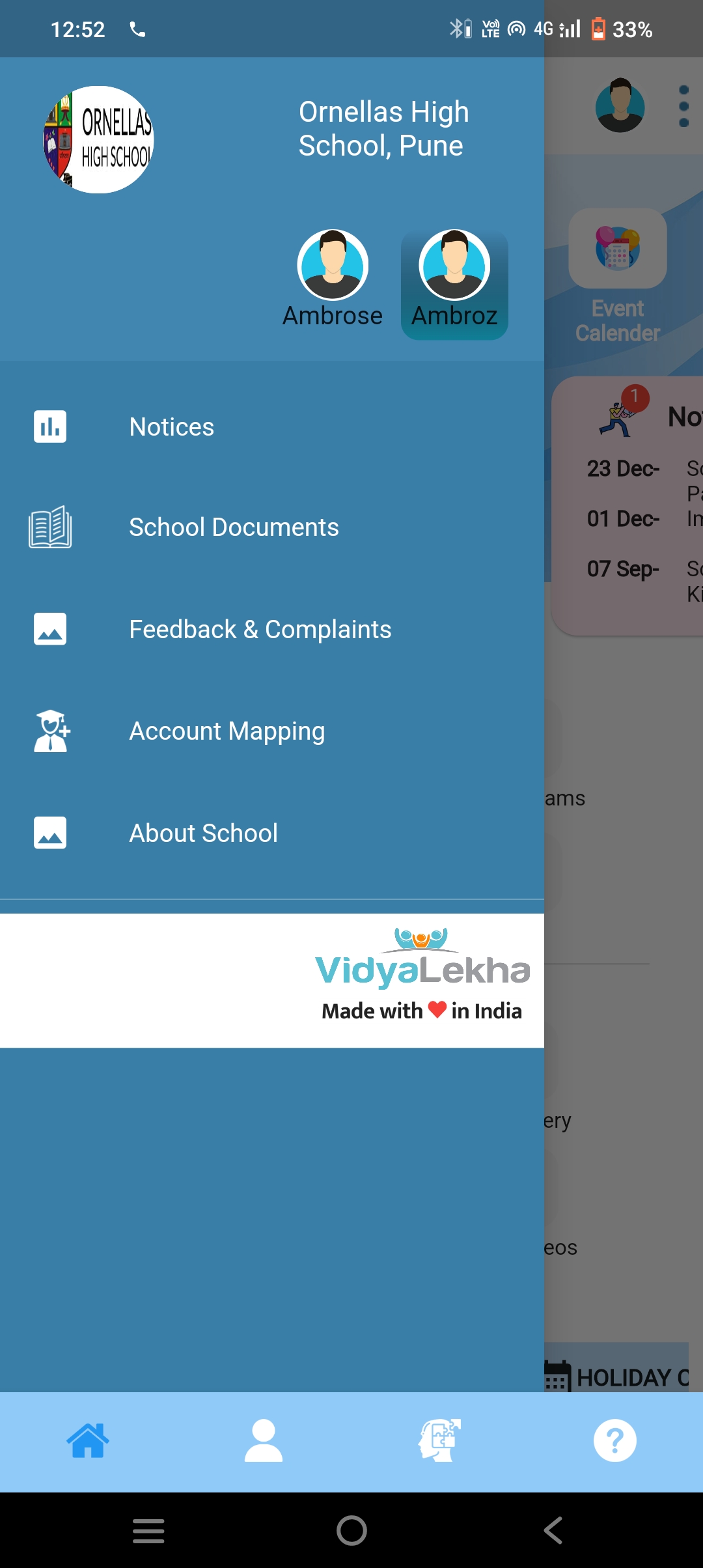Tap the help question mark icon
This screenshot has width=703, height=1568.
615,1440
